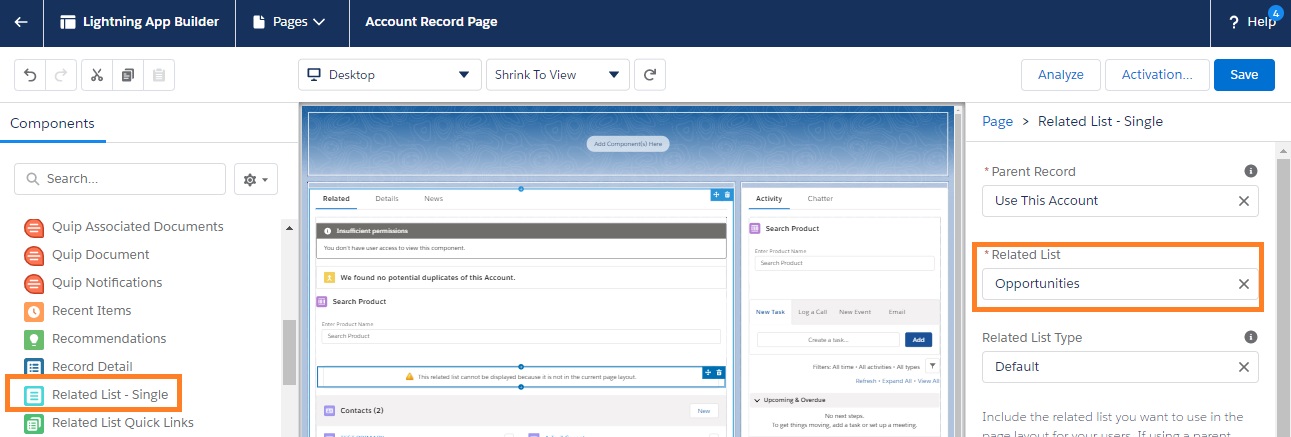
Task: Click the Record Detail component icon
Action: [34, 367]
